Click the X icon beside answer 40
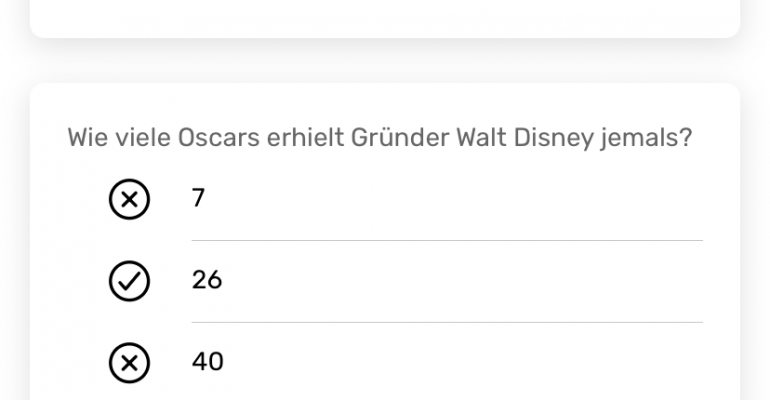Viewport: 770px width, 400px height. pyautogui.click(x=129, y=363)
